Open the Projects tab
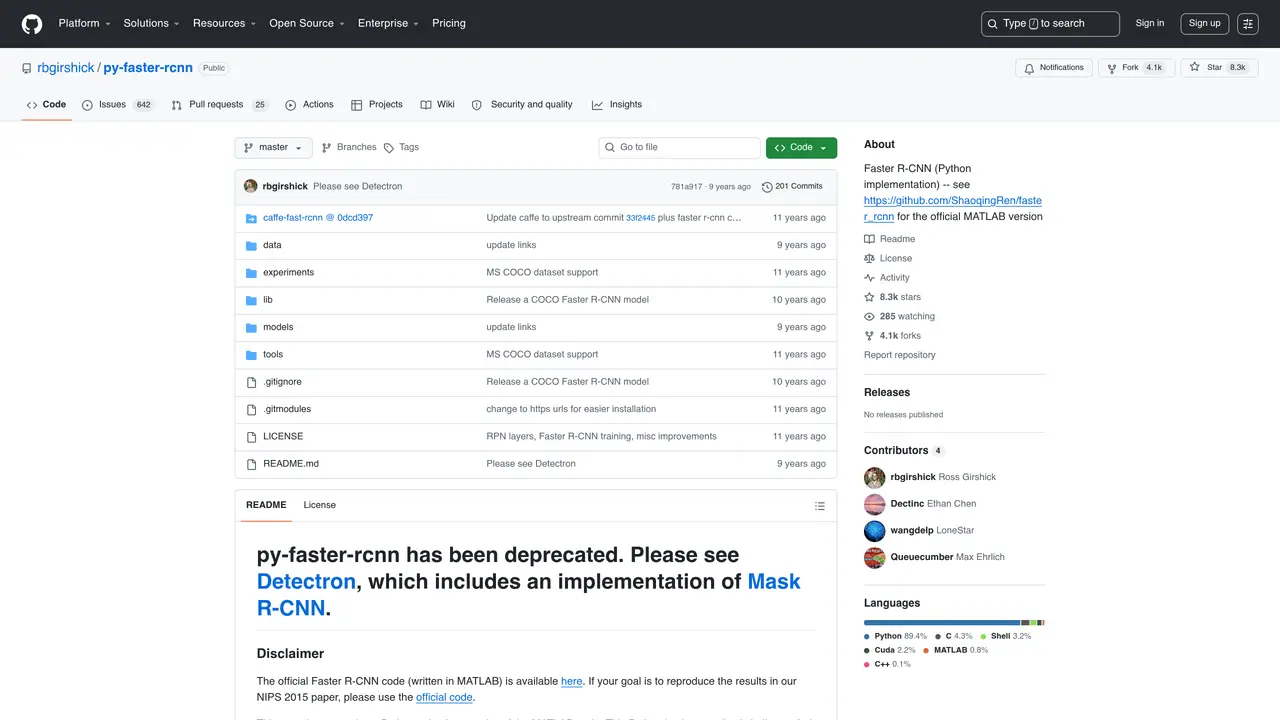The image size is (1280, 720). (377, 105)
